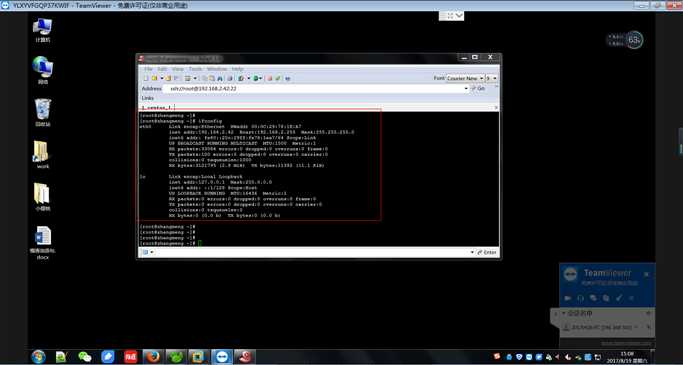Image resolution: width=683 pixels, height=365 pixels.
Task: Open the red 'nd' app on the taskbar
Action: tap(130, 357)
